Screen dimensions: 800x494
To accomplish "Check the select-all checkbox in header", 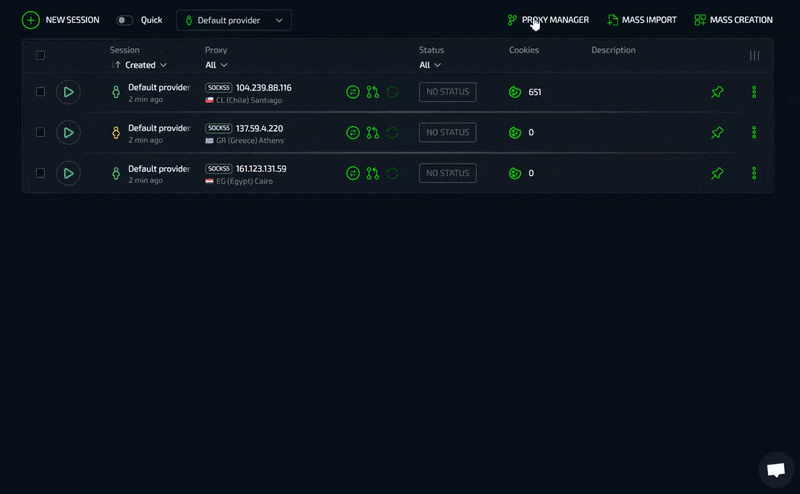I will tap(41, 56).
